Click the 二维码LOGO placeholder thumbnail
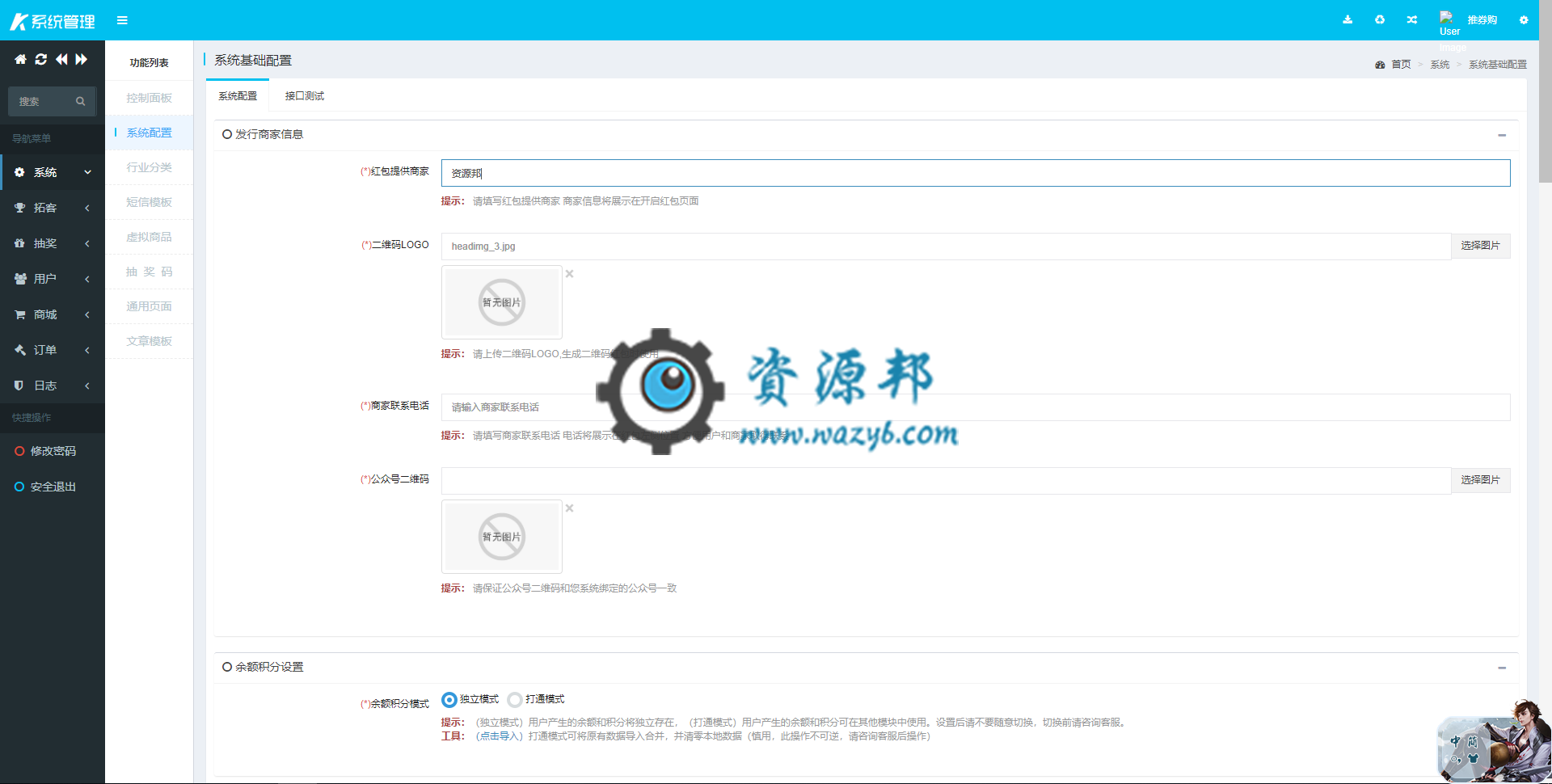Screen dimensions: 1552x784 pyautogui.click(x=502, y=302)
